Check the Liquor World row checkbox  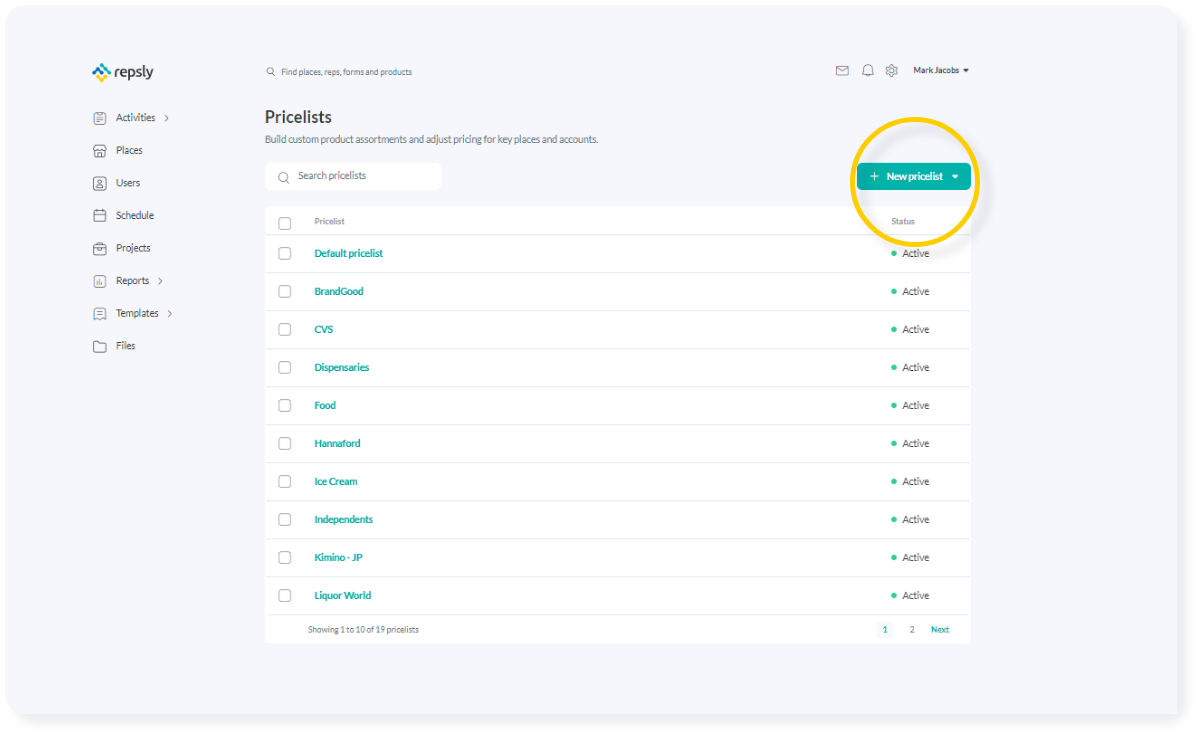pyautogui.click(x=284, y=596)
